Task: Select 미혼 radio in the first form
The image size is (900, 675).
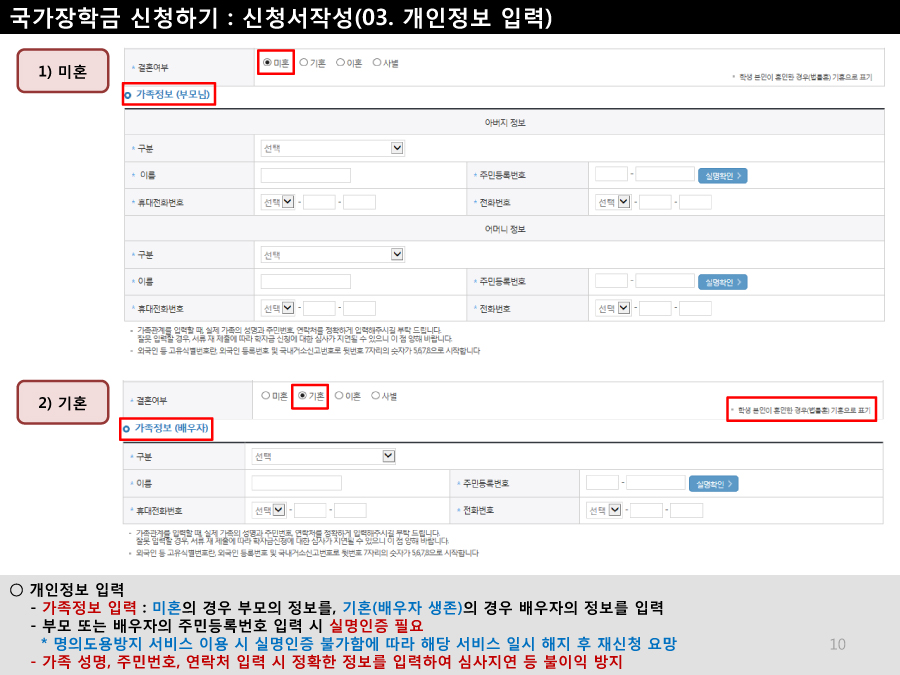Action: [267, 63]
